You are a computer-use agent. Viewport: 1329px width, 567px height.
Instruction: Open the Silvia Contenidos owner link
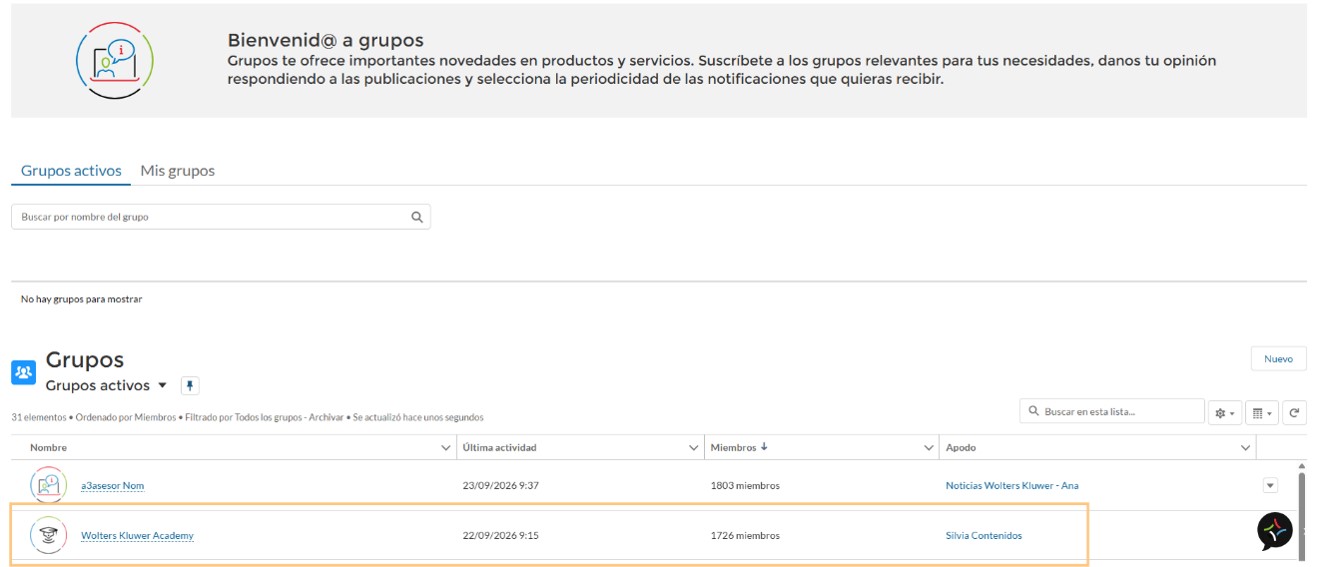click(x=984, y=536)
